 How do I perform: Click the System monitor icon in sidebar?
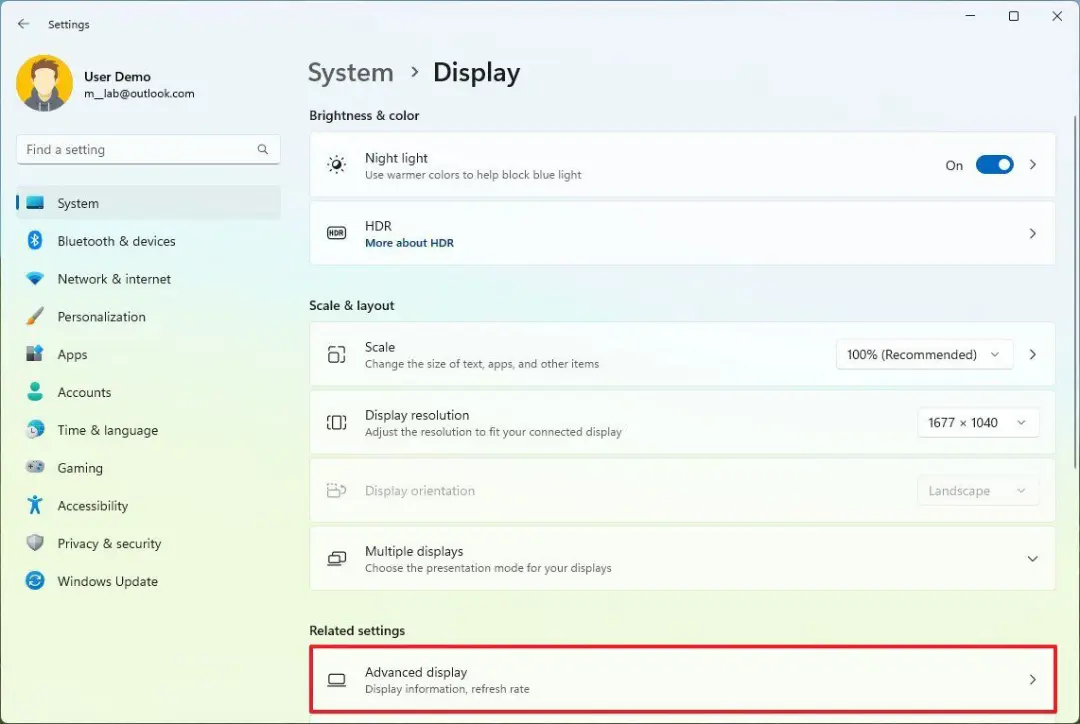click(34, 203)
